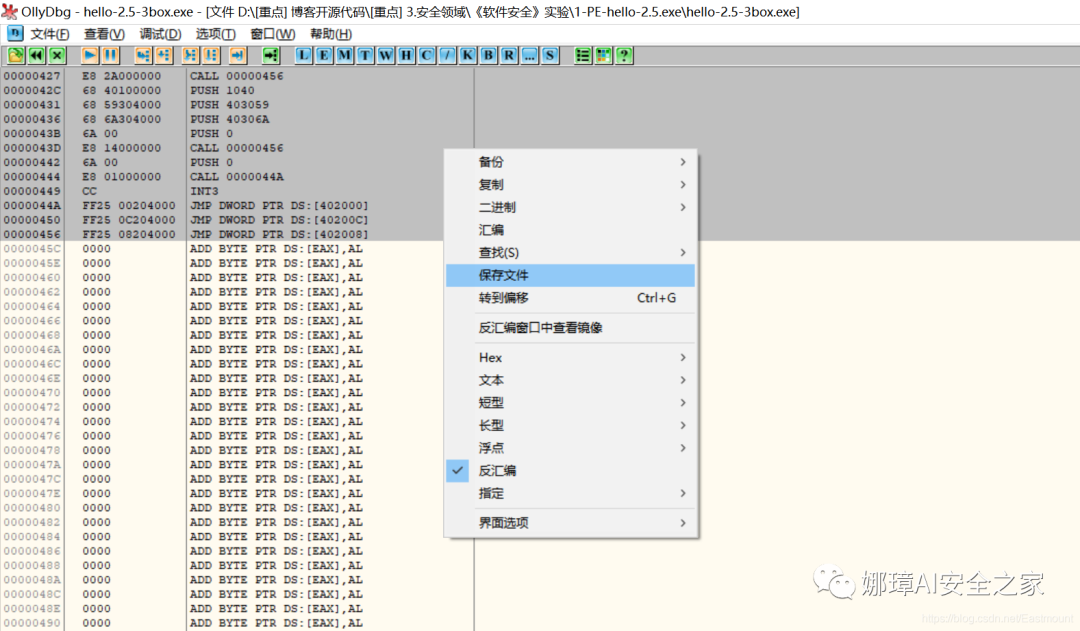Click the MDI window icon left of 文件 menu
Viewport: 1080px width, 631px height.
click(x=15, y=33)
